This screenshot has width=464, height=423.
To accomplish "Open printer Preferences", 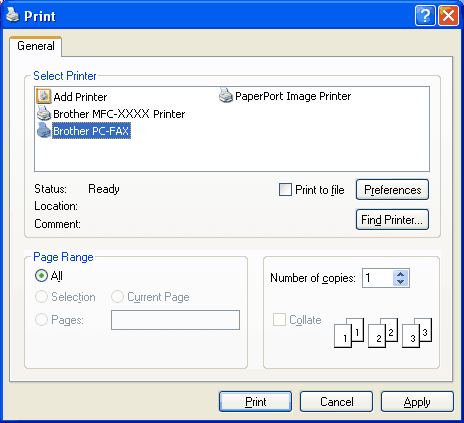I will click(x=392, y=190).
